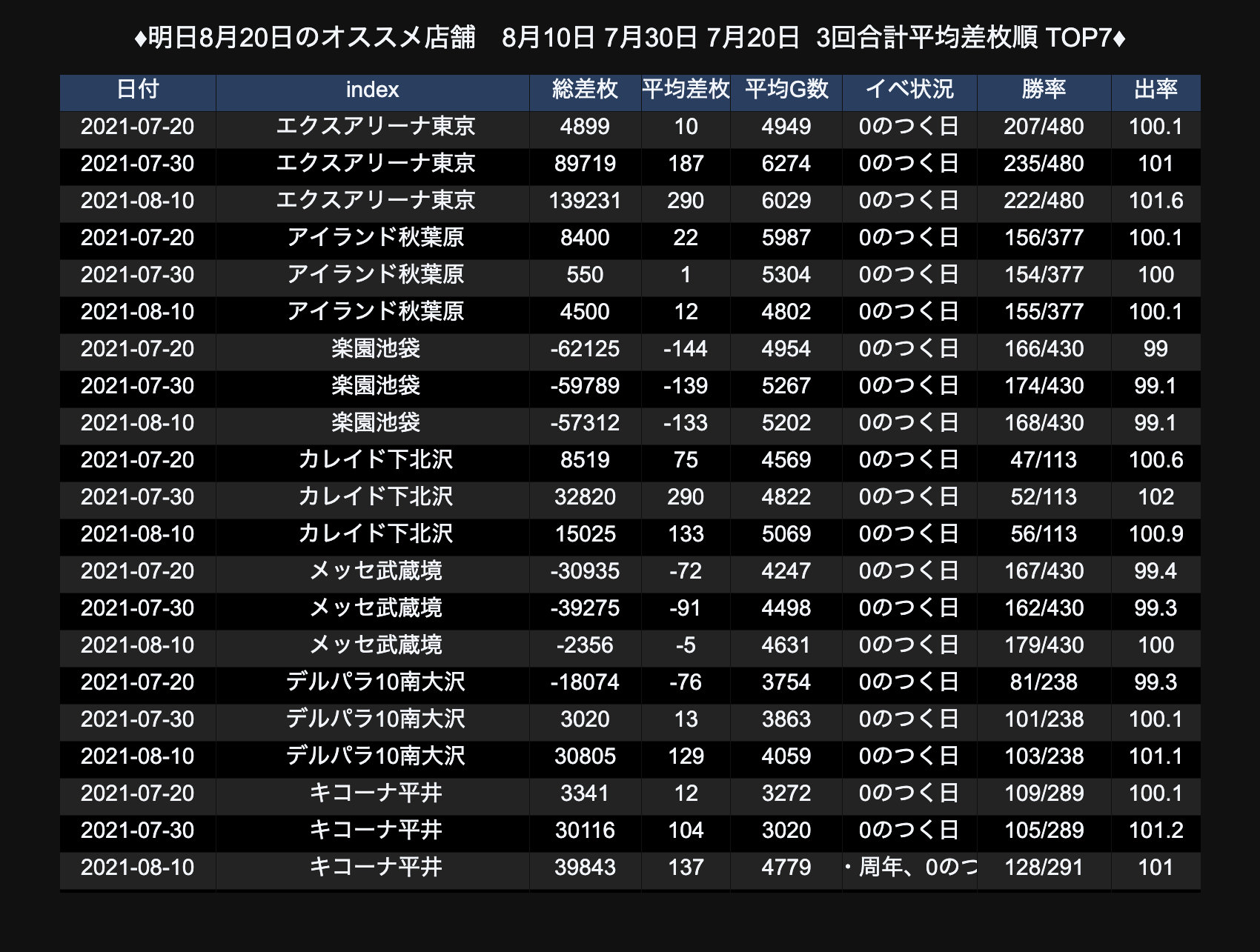
Task: Click total value 30805
Action: pos(585,756)
